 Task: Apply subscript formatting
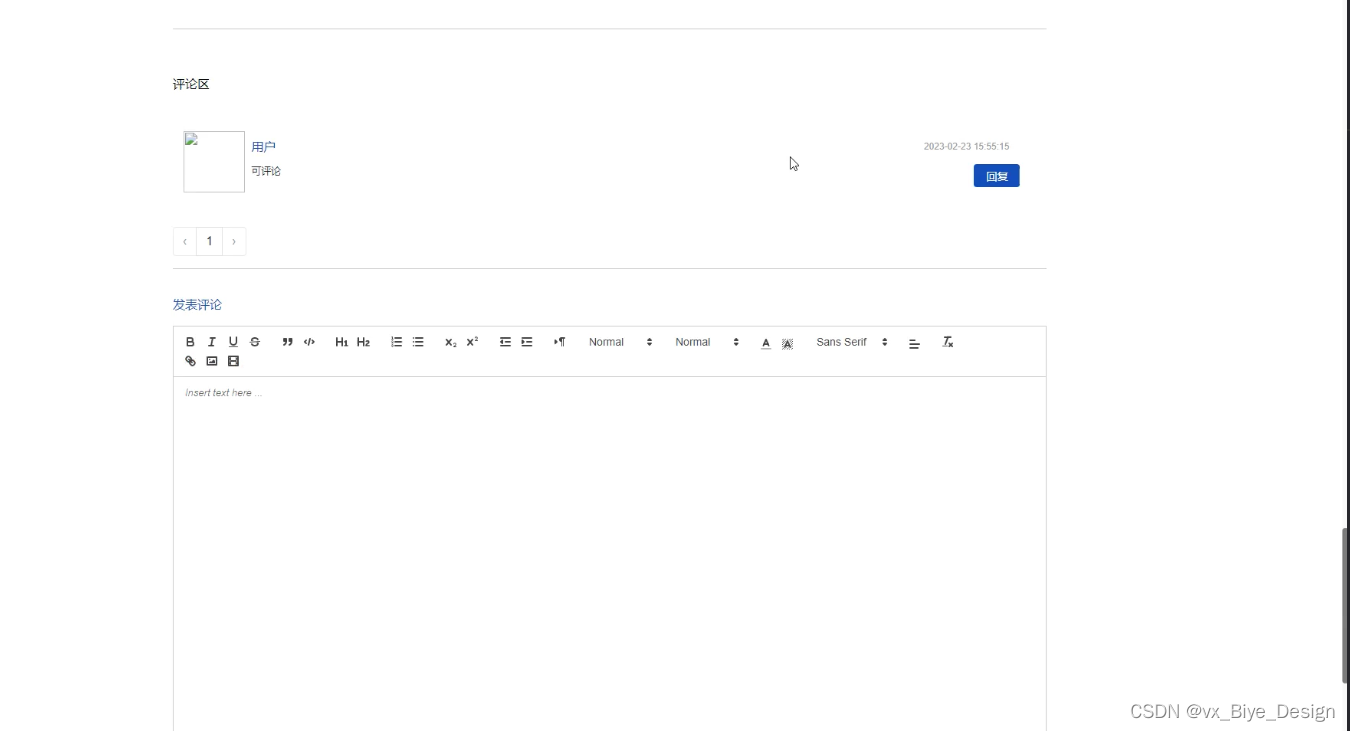click(451, 342)
